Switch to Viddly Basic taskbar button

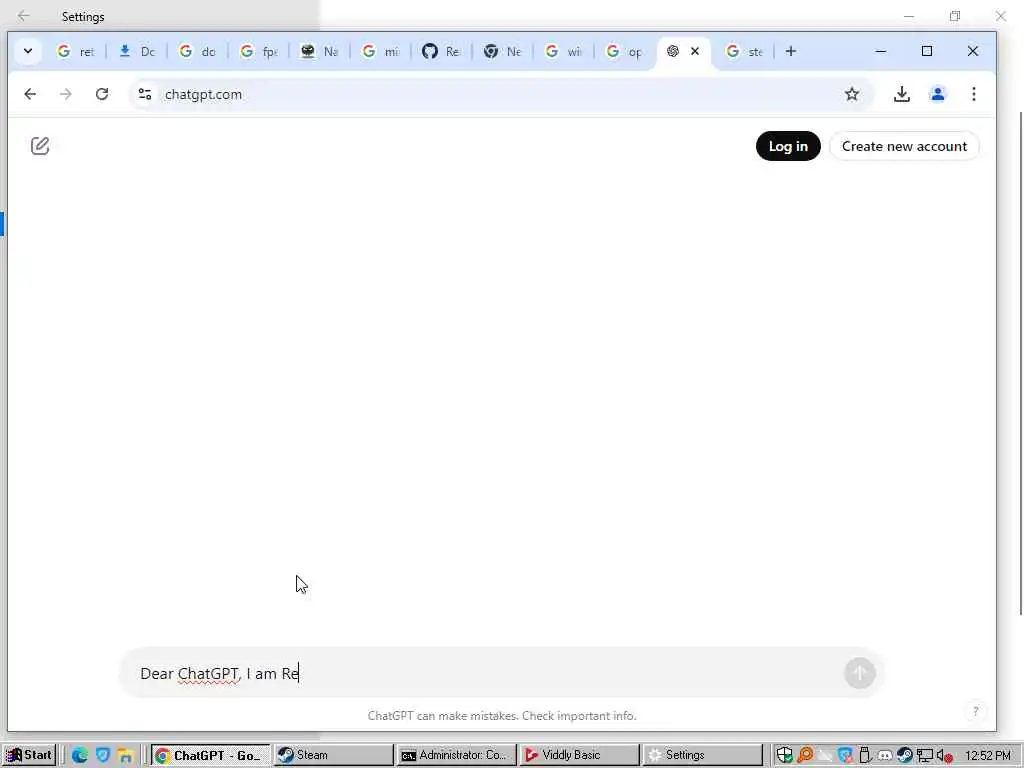pos(579,755)
